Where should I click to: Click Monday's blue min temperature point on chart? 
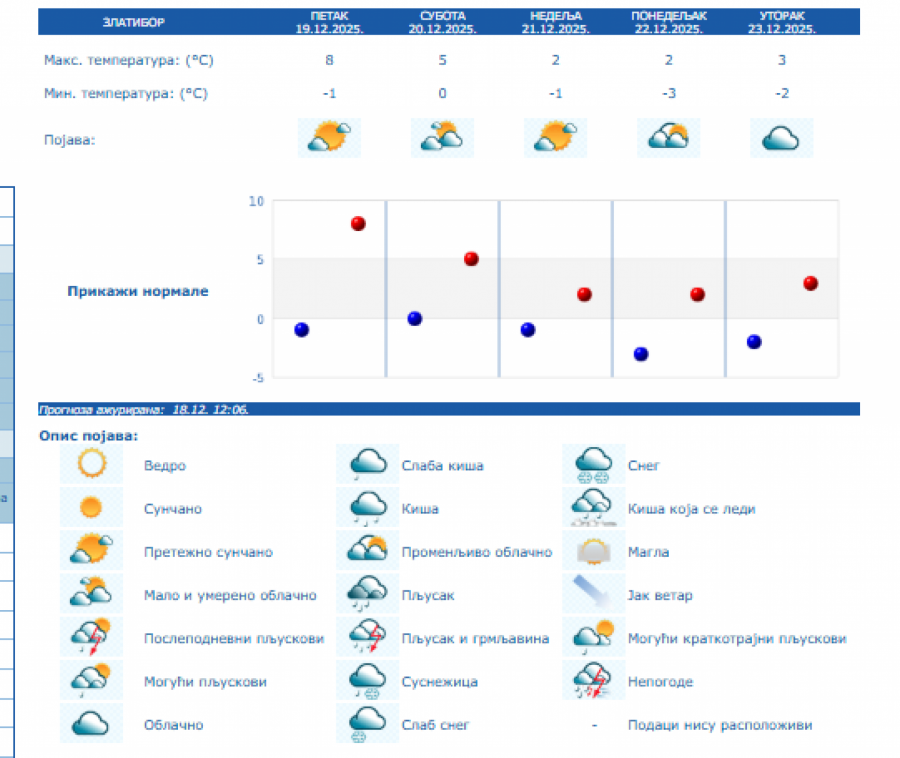[x=641, y=354]
